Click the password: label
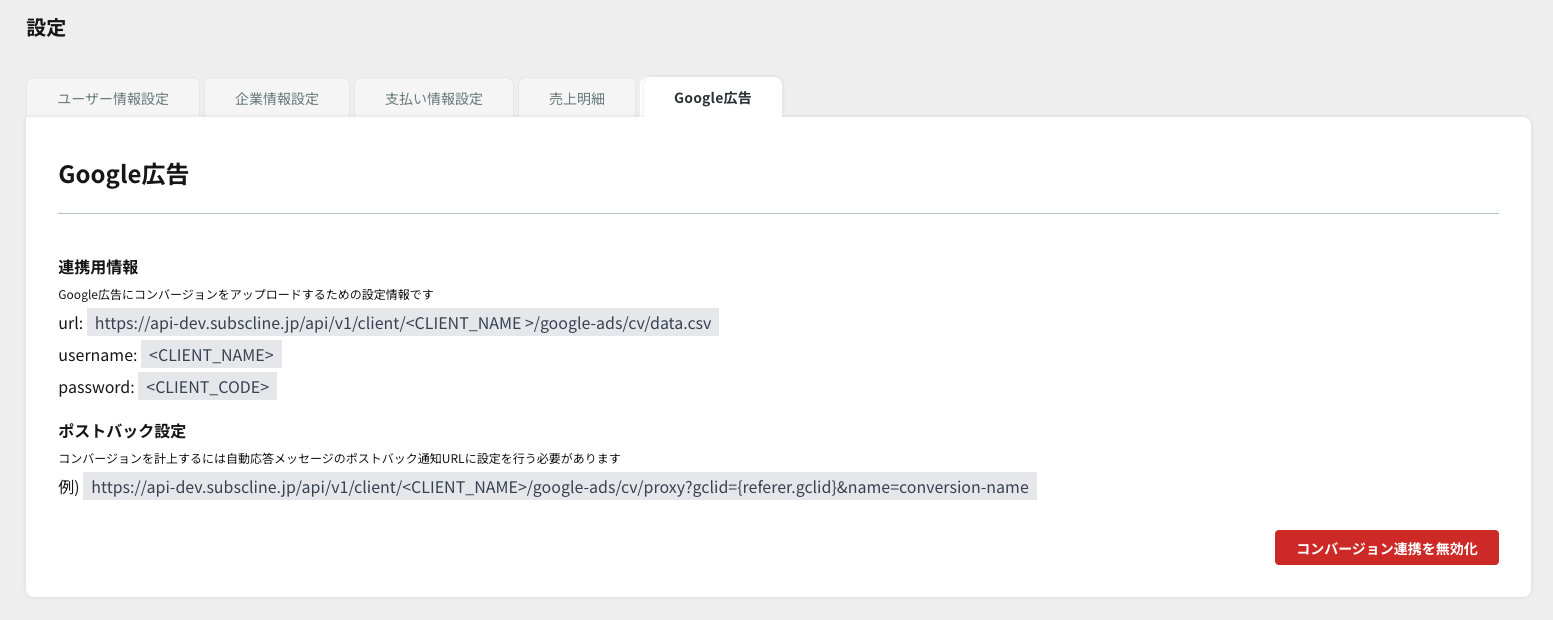The width and height of the screenshot is (1553, 620). pos(97,387)
